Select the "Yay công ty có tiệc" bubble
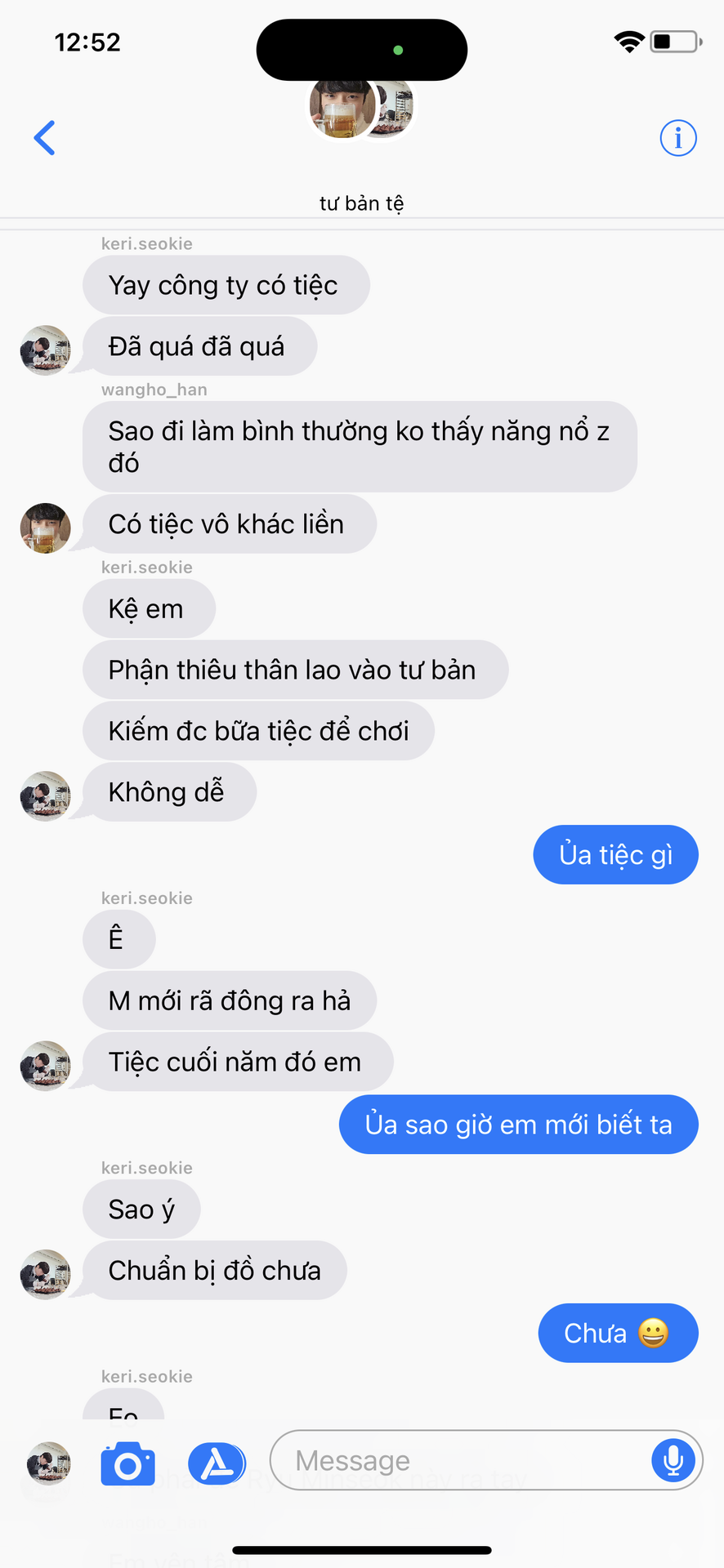Image resolution: width=724 pixels, height=1568 pixels. click(226, 285)
